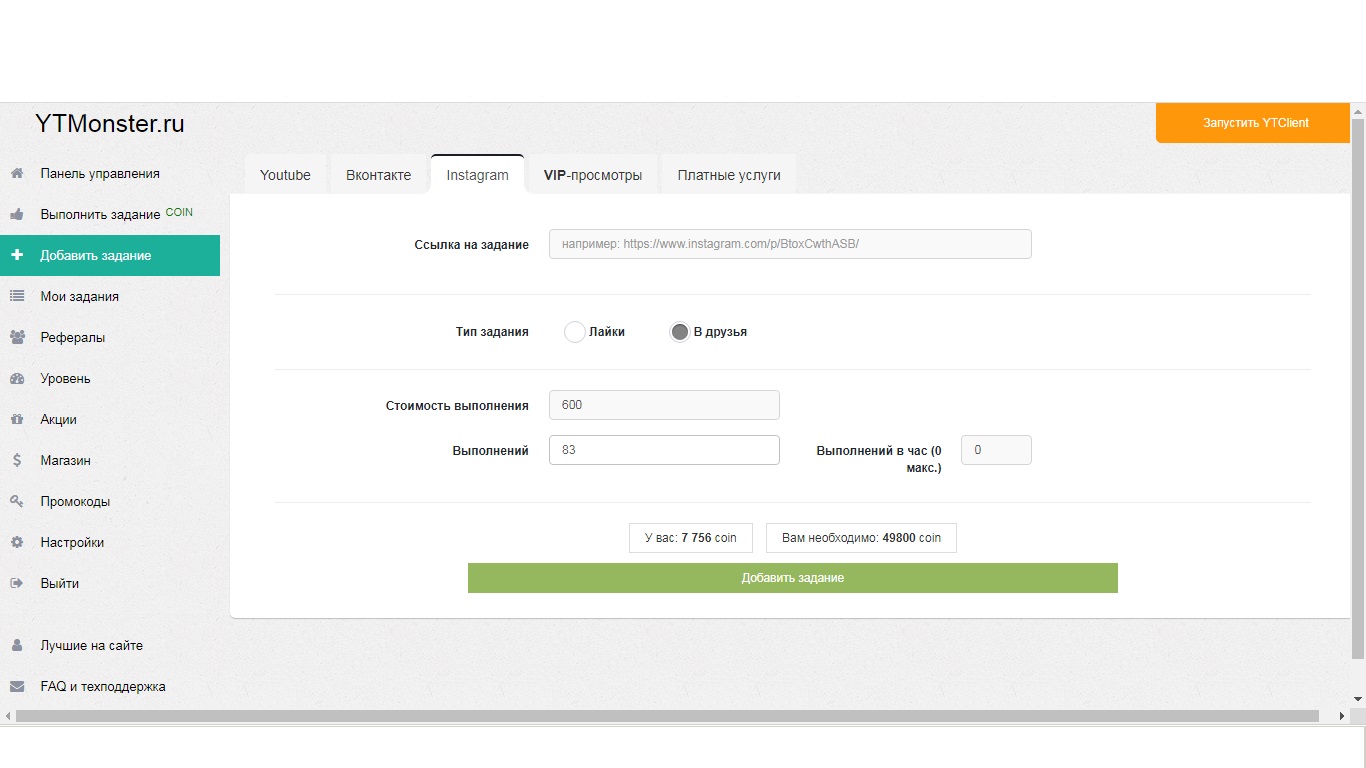Screen dimensions: 1366x768
Task: Click the horizontal scrollbar right arrow
Action: [1342, 716]
